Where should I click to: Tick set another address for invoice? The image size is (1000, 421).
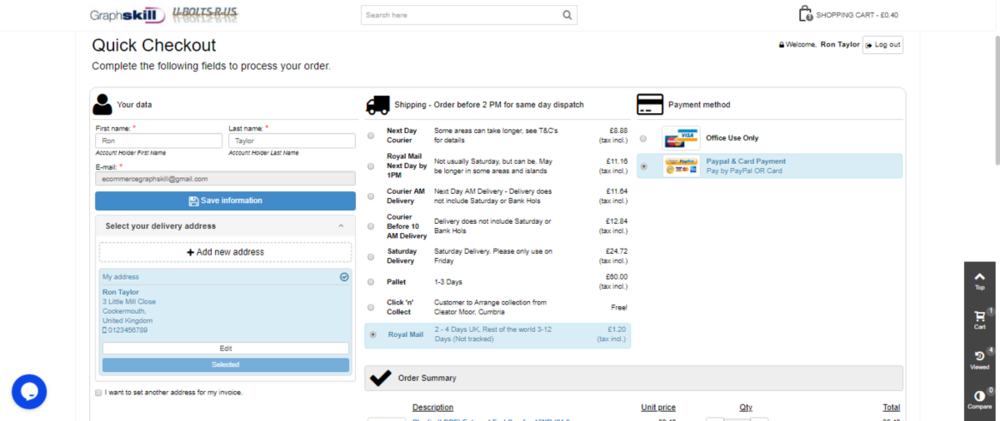[x=98, y=393]
